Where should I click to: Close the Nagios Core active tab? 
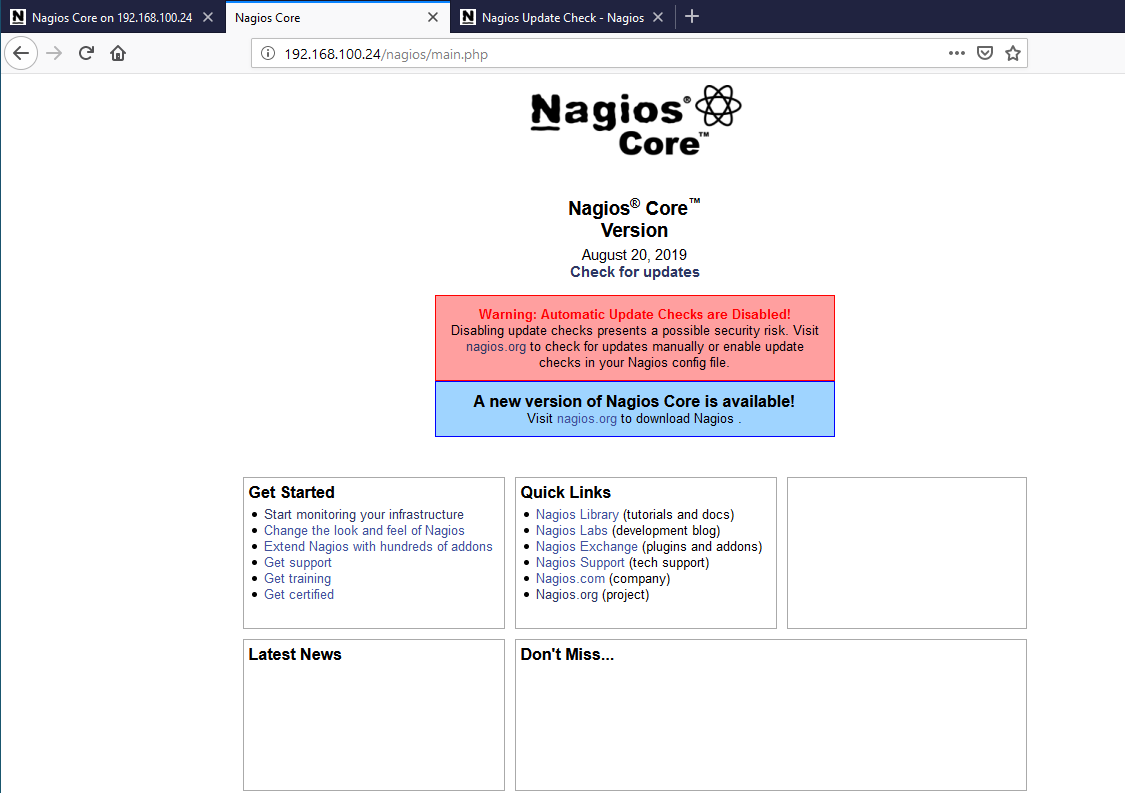tap(432, 17)
